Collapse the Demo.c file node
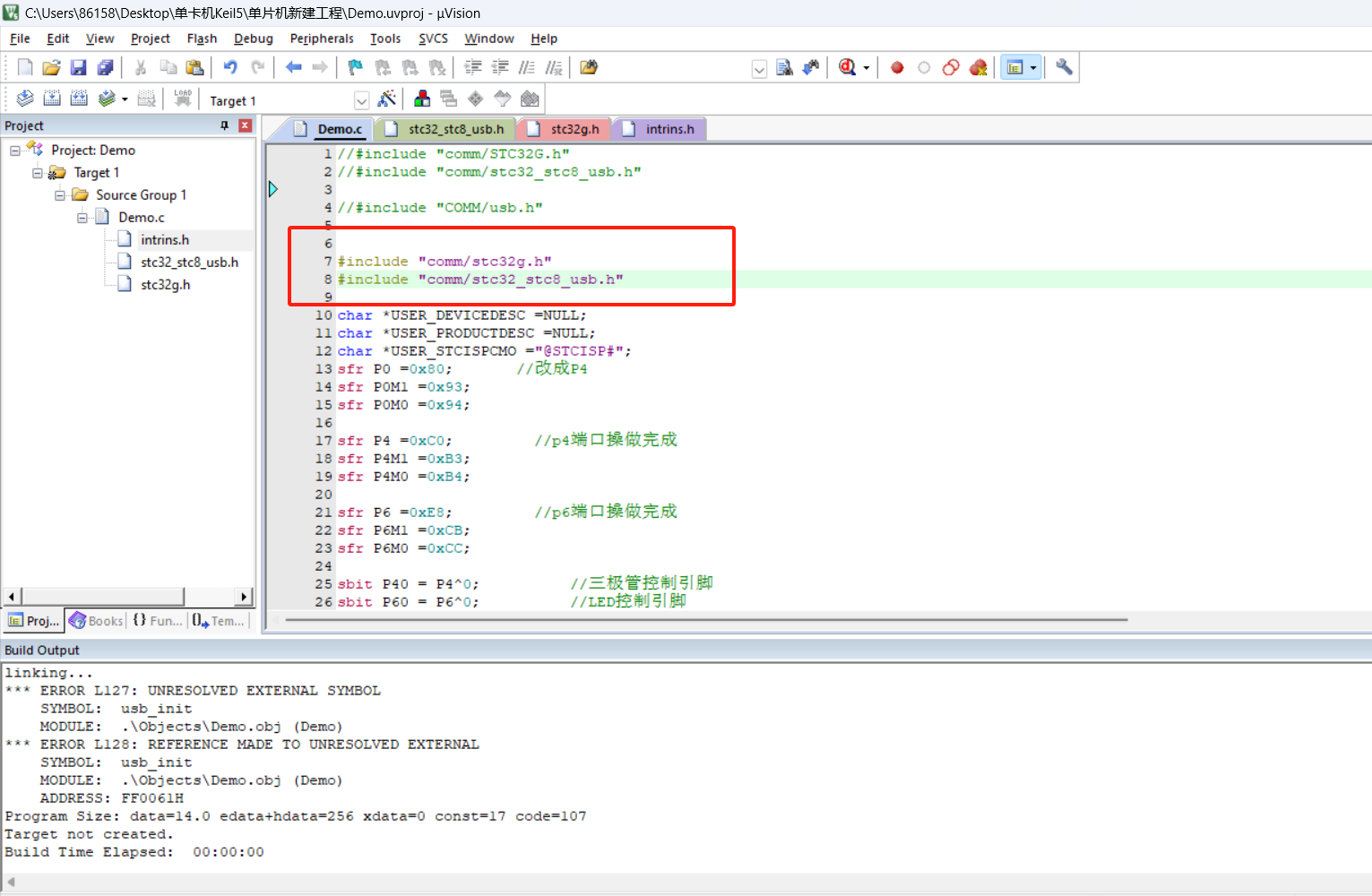Viewport: 1372px width, 896px height. [x=82, y=218]
